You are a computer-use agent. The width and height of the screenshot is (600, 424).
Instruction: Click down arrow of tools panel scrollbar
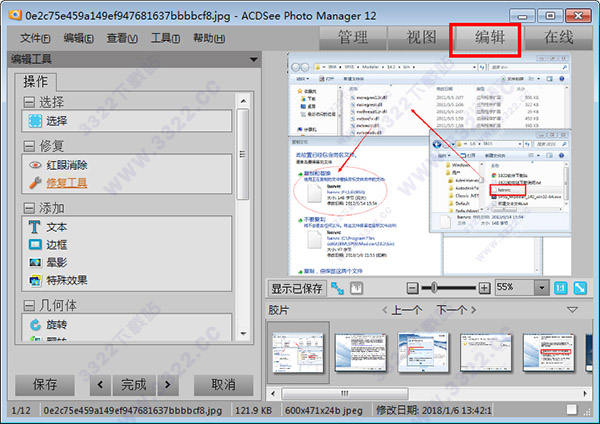[x=243, y=334]
